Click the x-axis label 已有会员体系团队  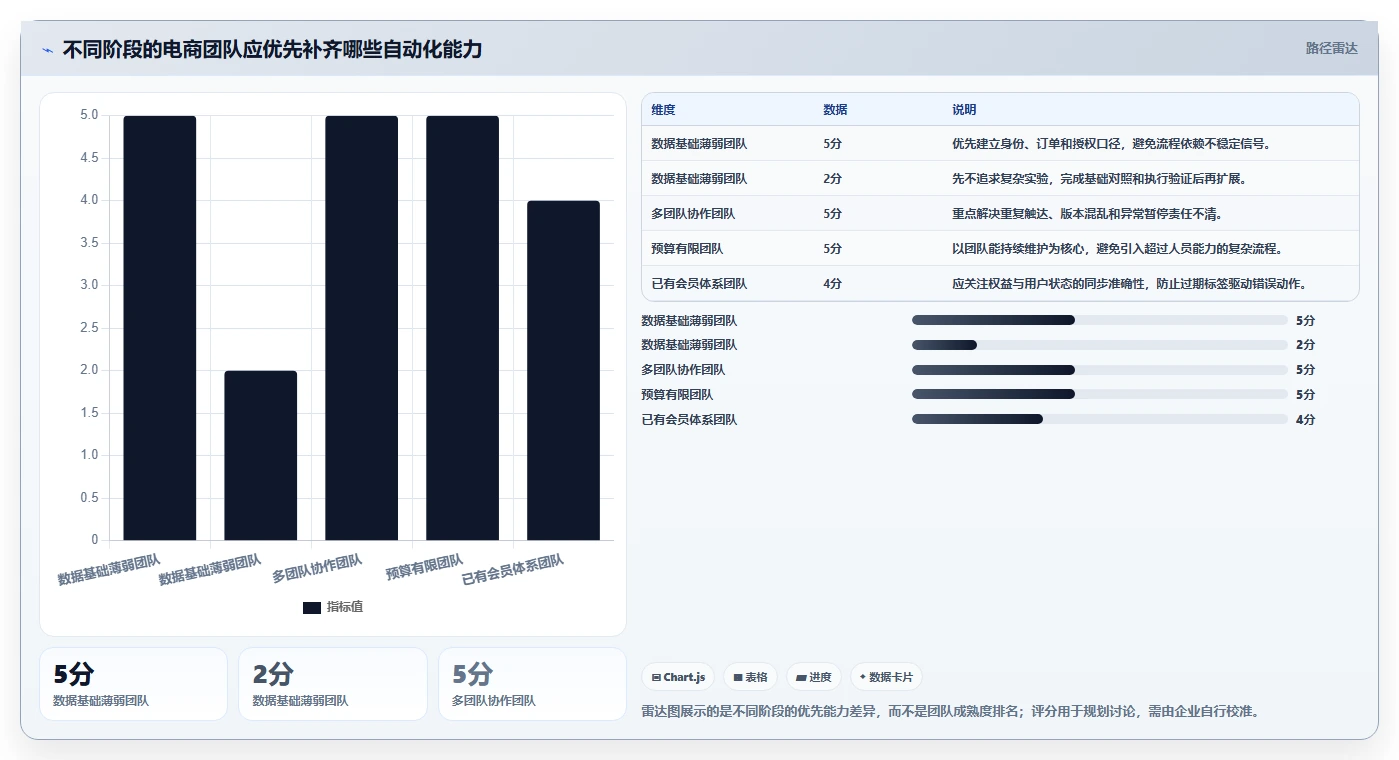tap(513, 570)
